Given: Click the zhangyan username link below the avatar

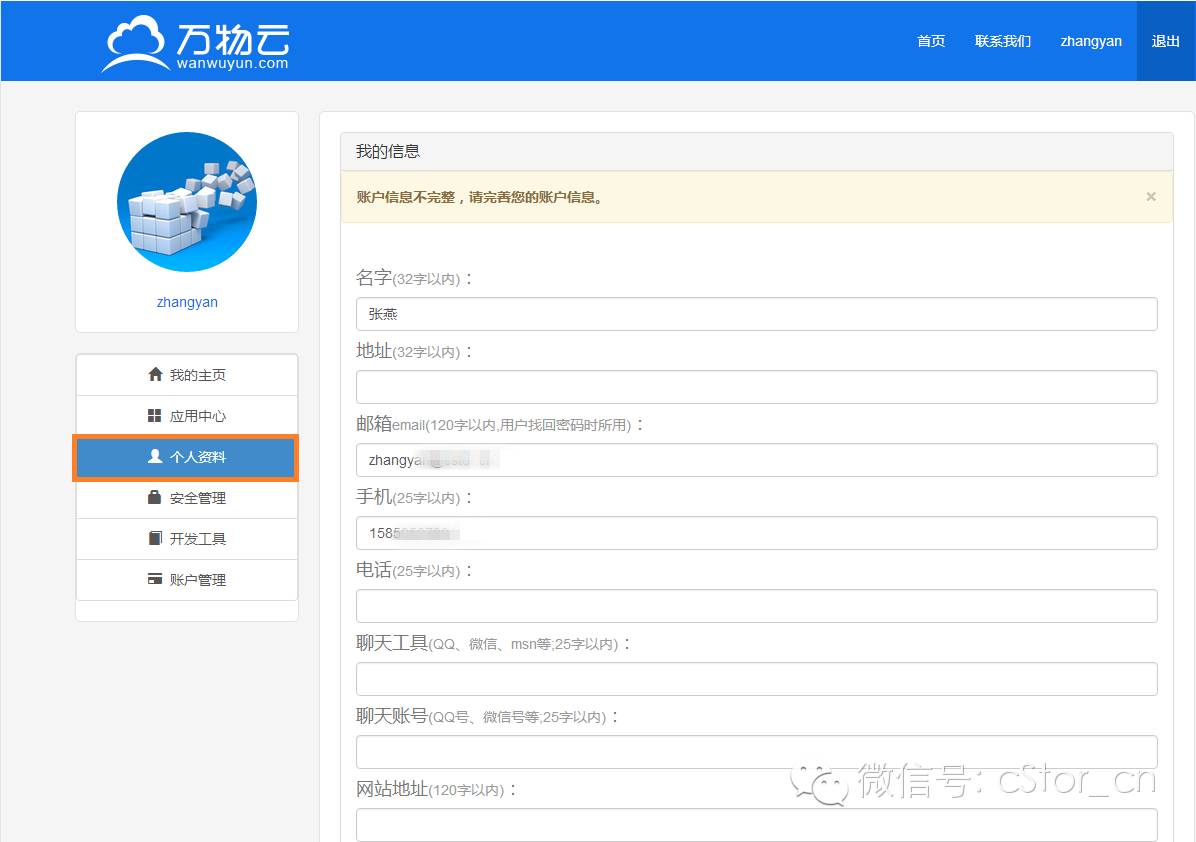Looking at the screenshot, I should (x=186, y=301).
